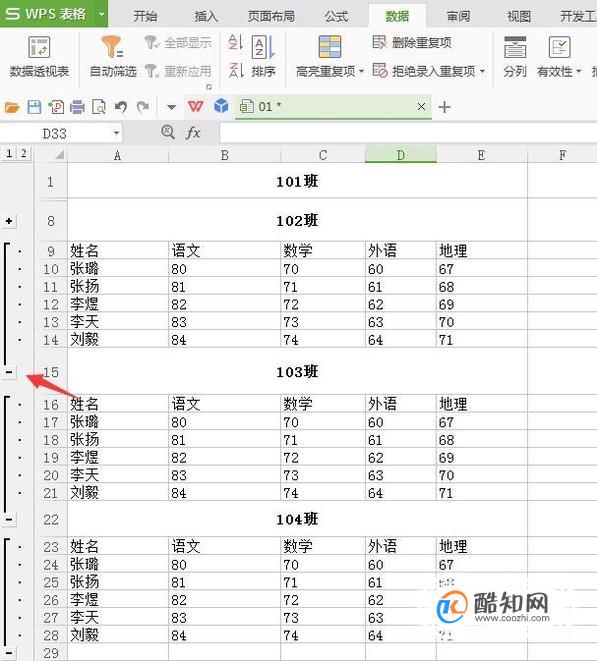This screenshot has width=597, height=661.
Task: Click Remove Duplicates (删除重复项)
Action: 412,43
